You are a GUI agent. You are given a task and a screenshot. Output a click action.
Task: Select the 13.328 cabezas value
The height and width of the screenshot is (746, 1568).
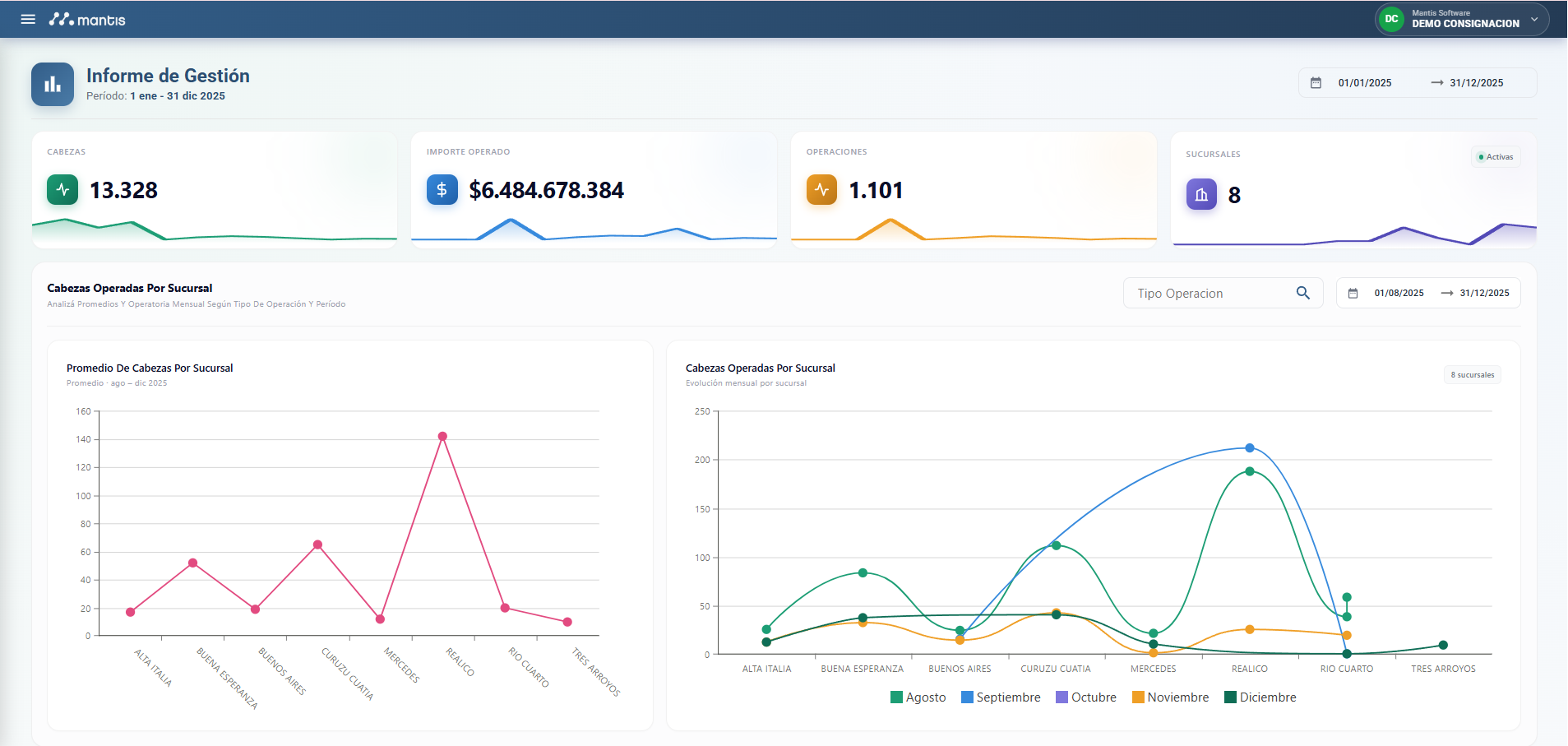[x=123, y=191]
